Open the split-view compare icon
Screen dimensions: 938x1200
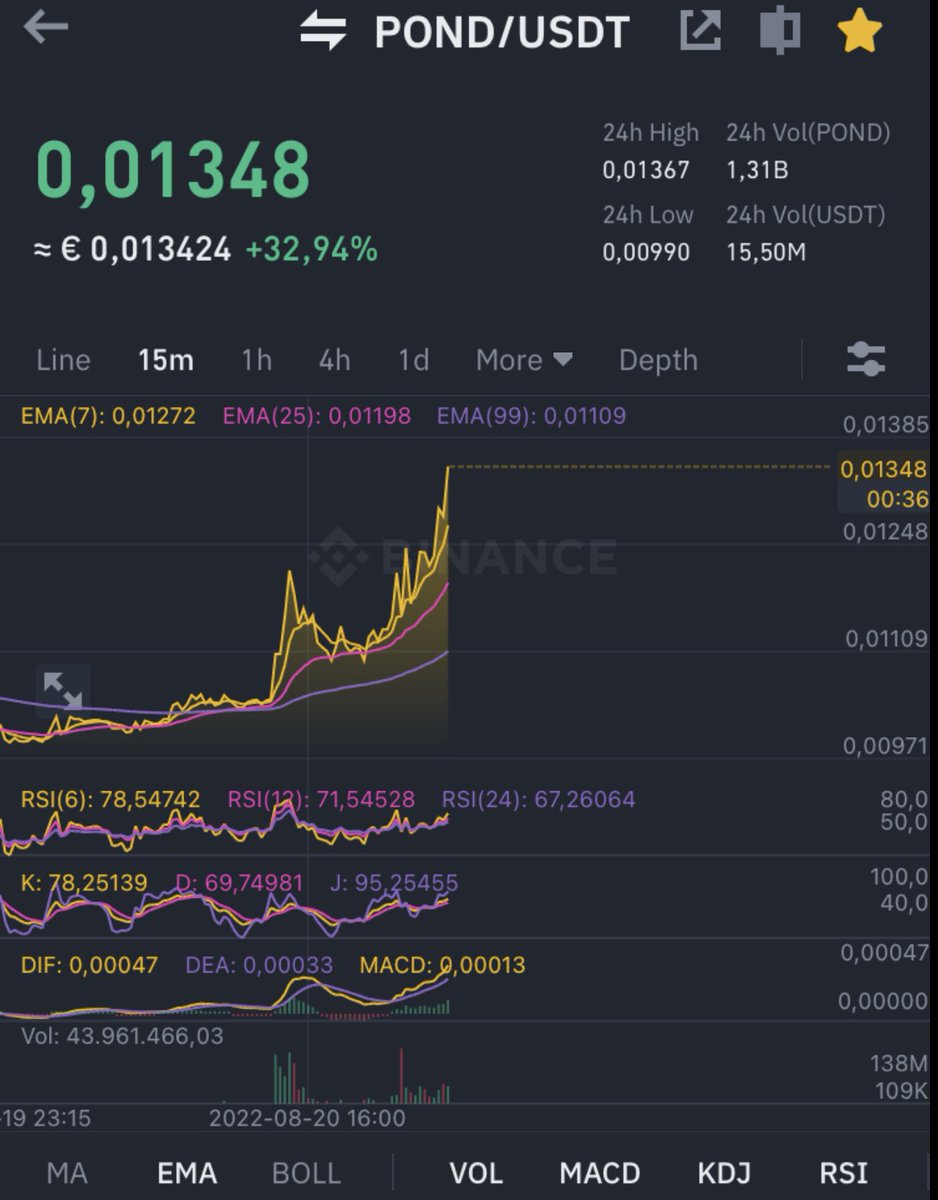(x=779, y=30)
